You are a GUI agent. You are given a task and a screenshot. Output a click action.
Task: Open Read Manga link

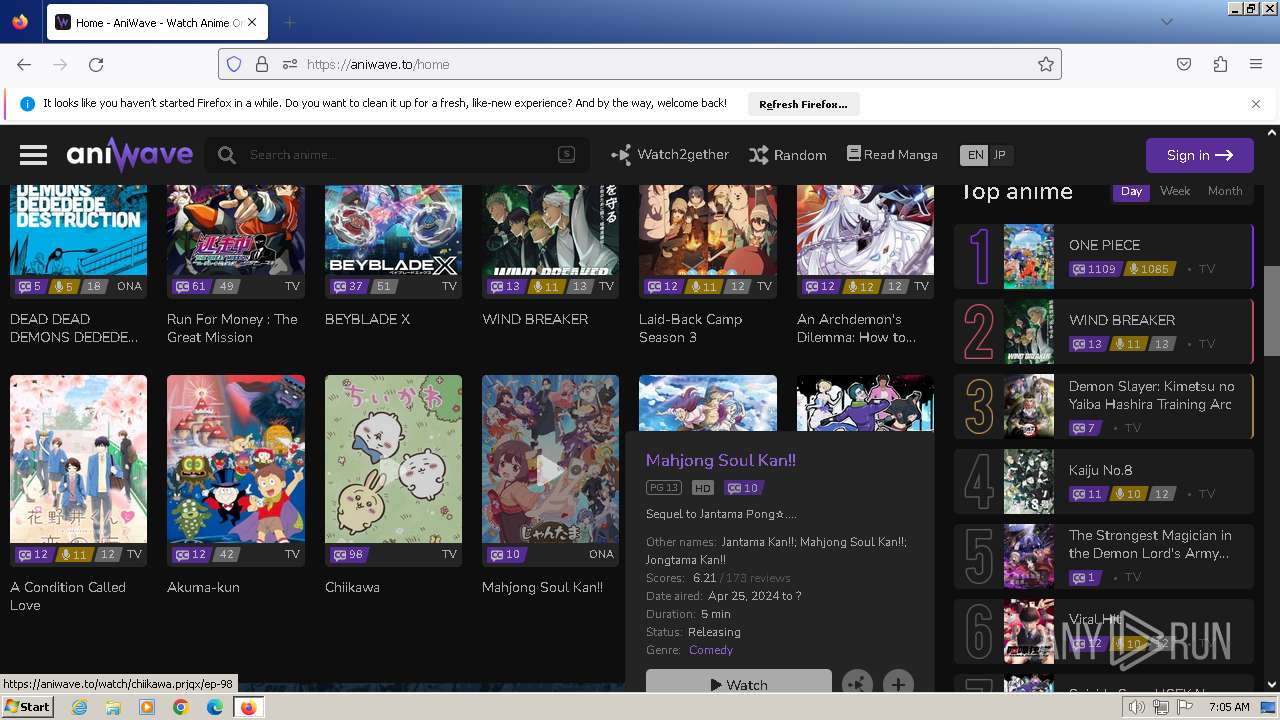click(892, 154)
